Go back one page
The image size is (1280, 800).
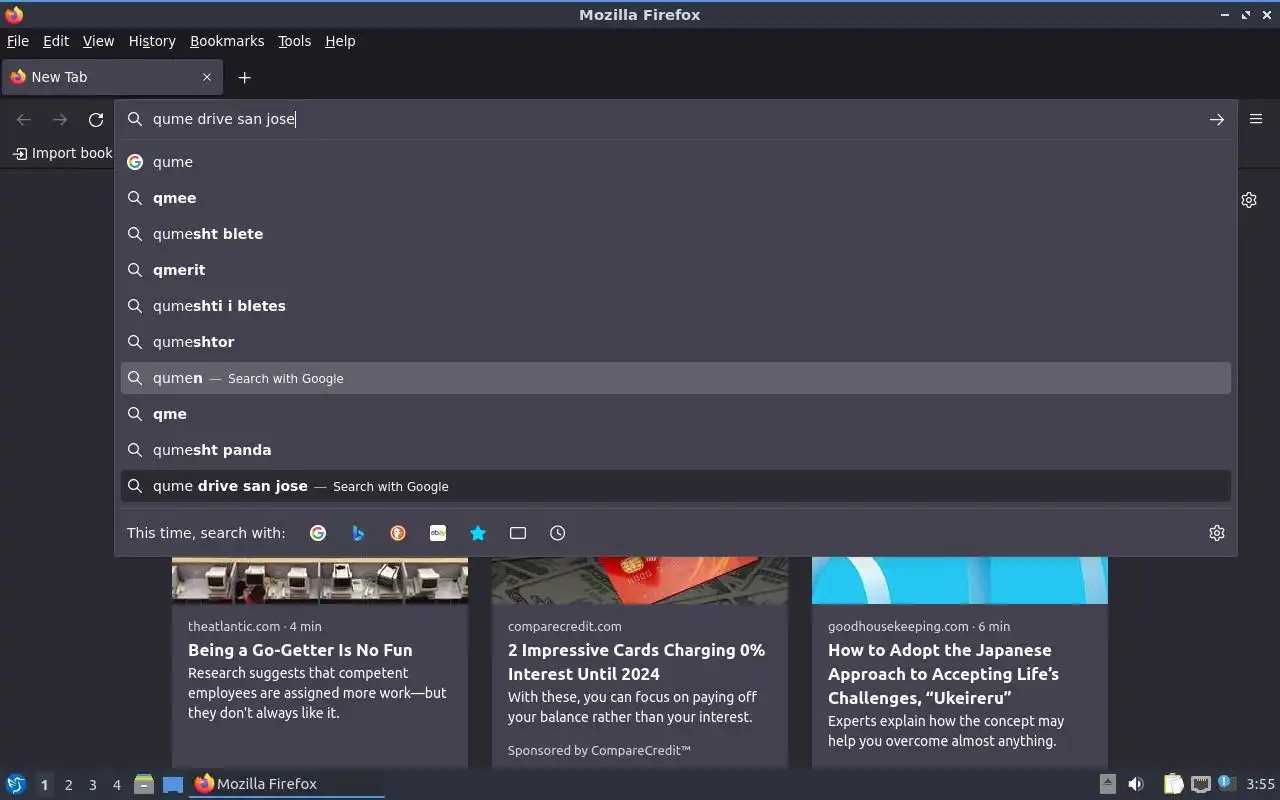[24, 119]
